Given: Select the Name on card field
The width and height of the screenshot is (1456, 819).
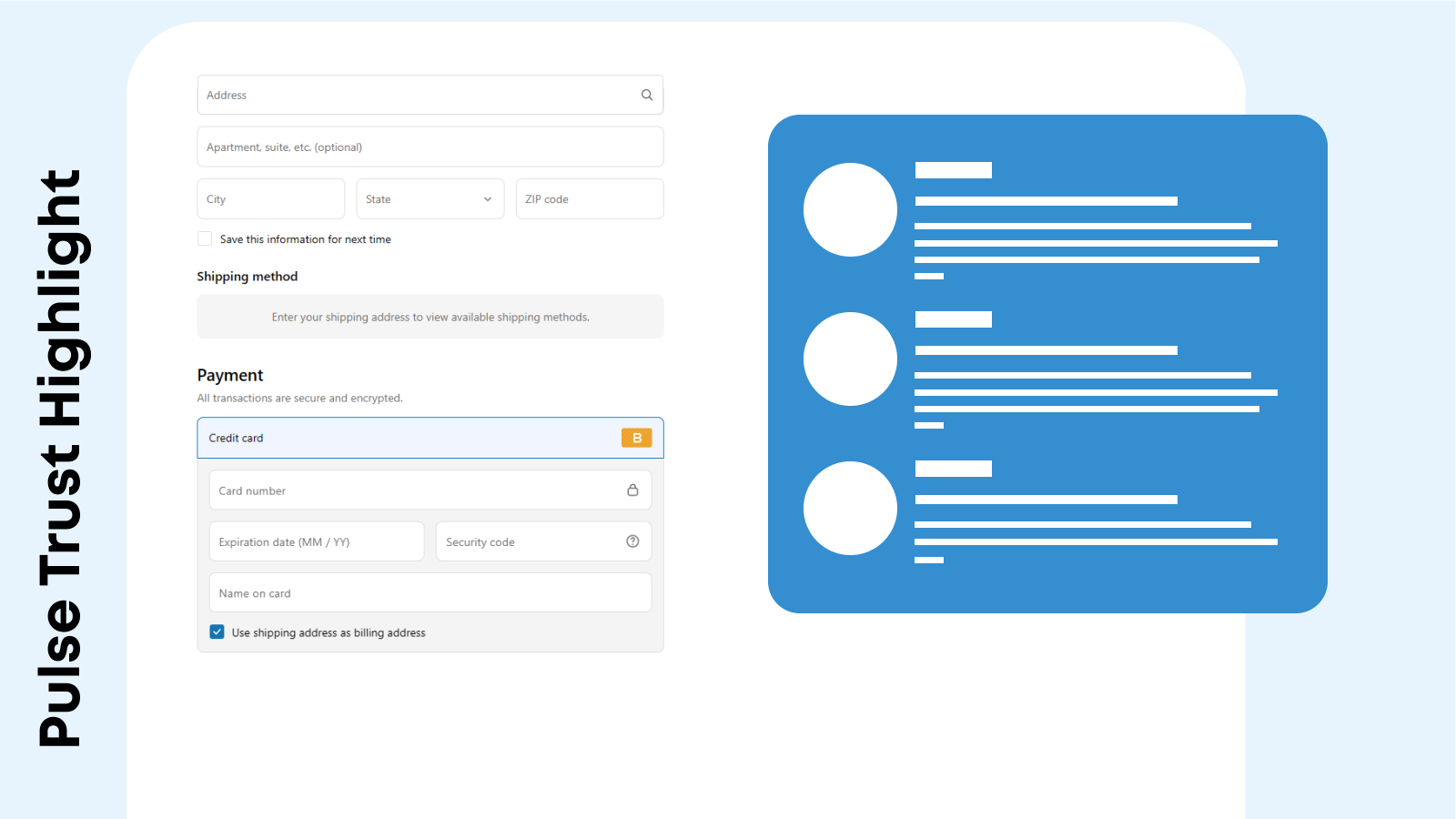Looking at the screenshot, I should tap(430, 592).
